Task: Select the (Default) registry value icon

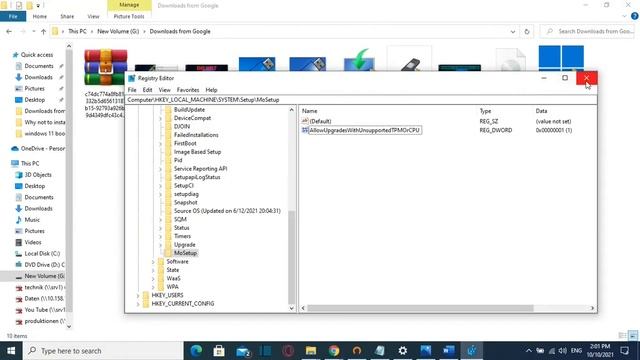Action: pyautogui.click(x=305, y=121)
